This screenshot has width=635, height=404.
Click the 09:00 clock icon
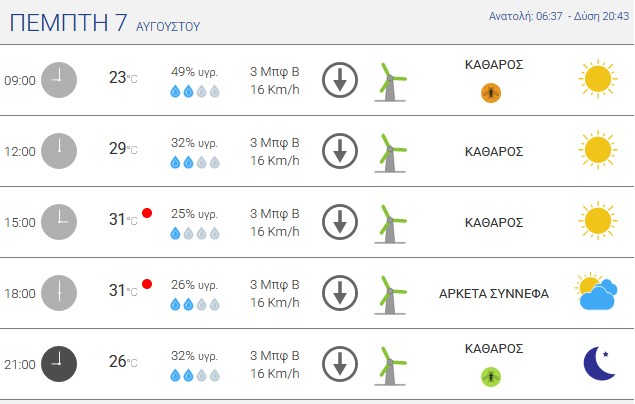[59, 80]
